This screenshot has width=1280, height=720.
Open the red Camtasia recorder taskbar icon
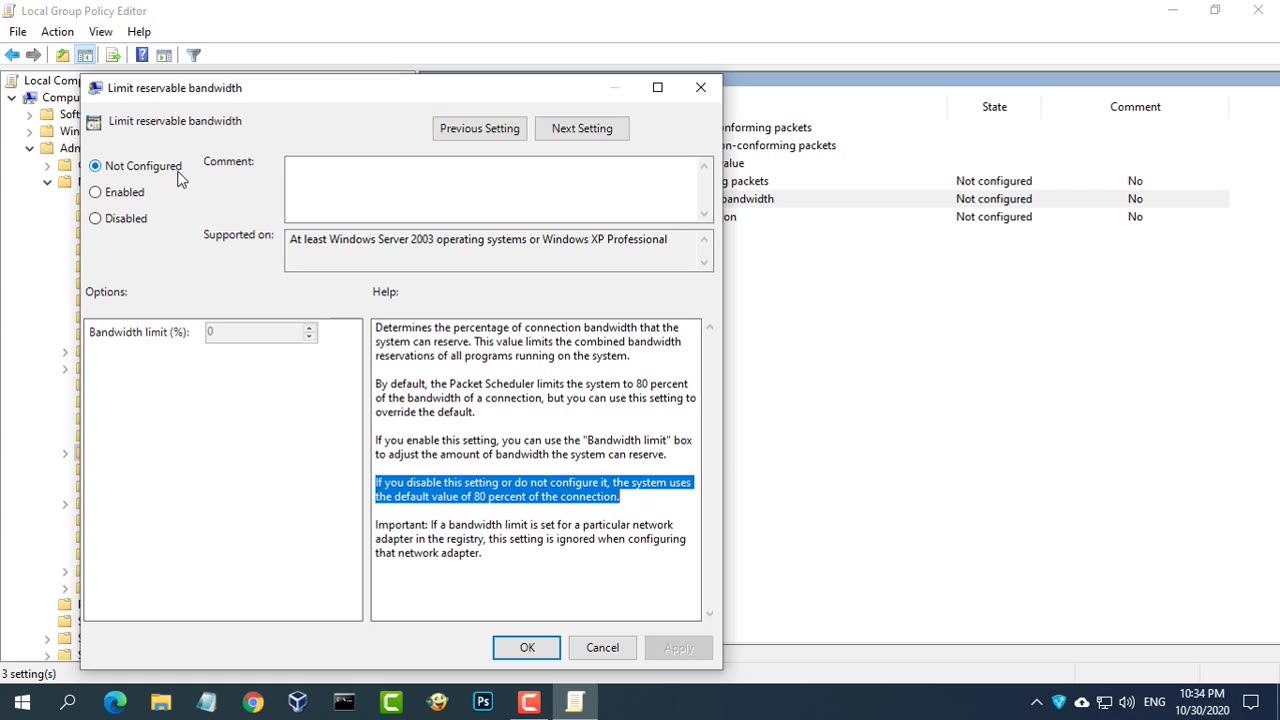[x=529, y=702]
